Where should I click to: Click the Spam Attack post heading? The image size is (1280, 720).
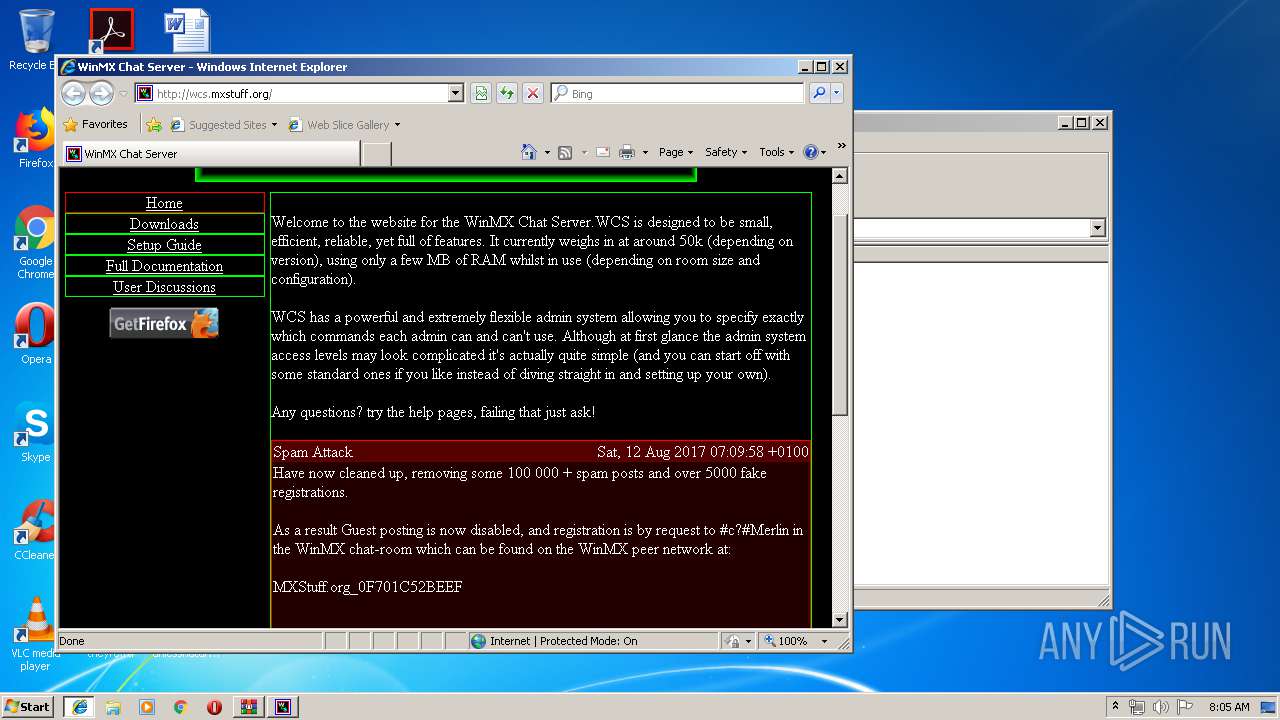[313, 452]
